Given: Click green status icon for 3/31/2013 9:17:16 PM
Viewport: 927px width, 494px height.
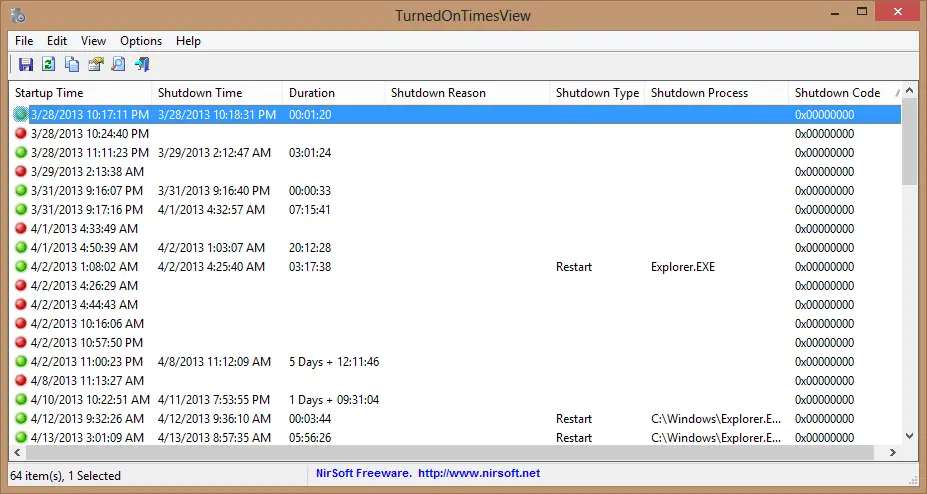Looking at the screenshot, I should [21, 209].
